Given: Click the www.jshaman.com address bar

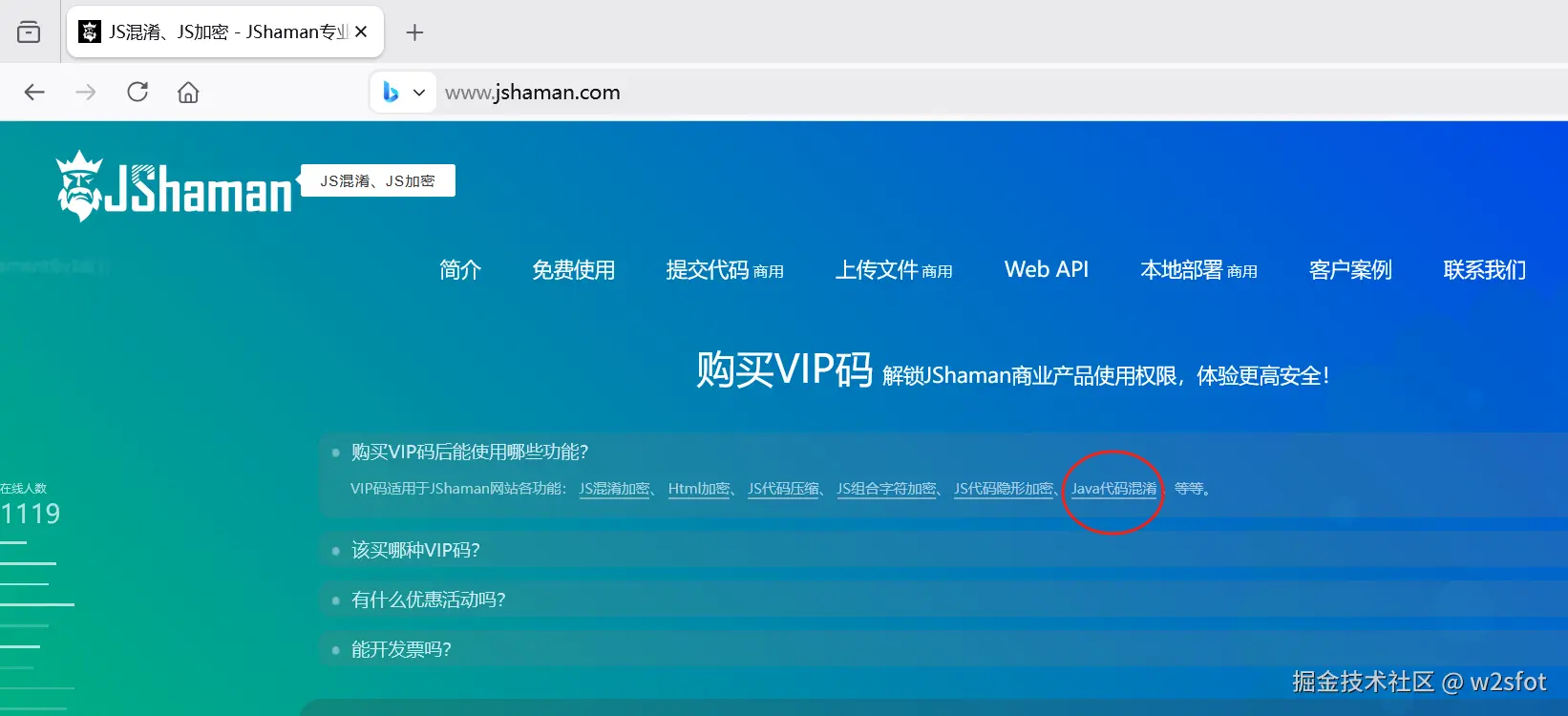Looking at the screenshot, I should (x=532, y=93).
